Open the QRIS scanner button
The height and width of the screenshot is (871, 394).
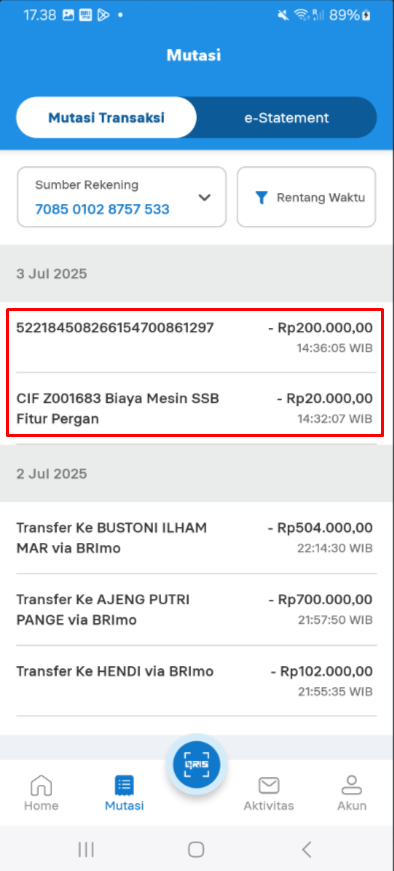[x=196, y=765]
